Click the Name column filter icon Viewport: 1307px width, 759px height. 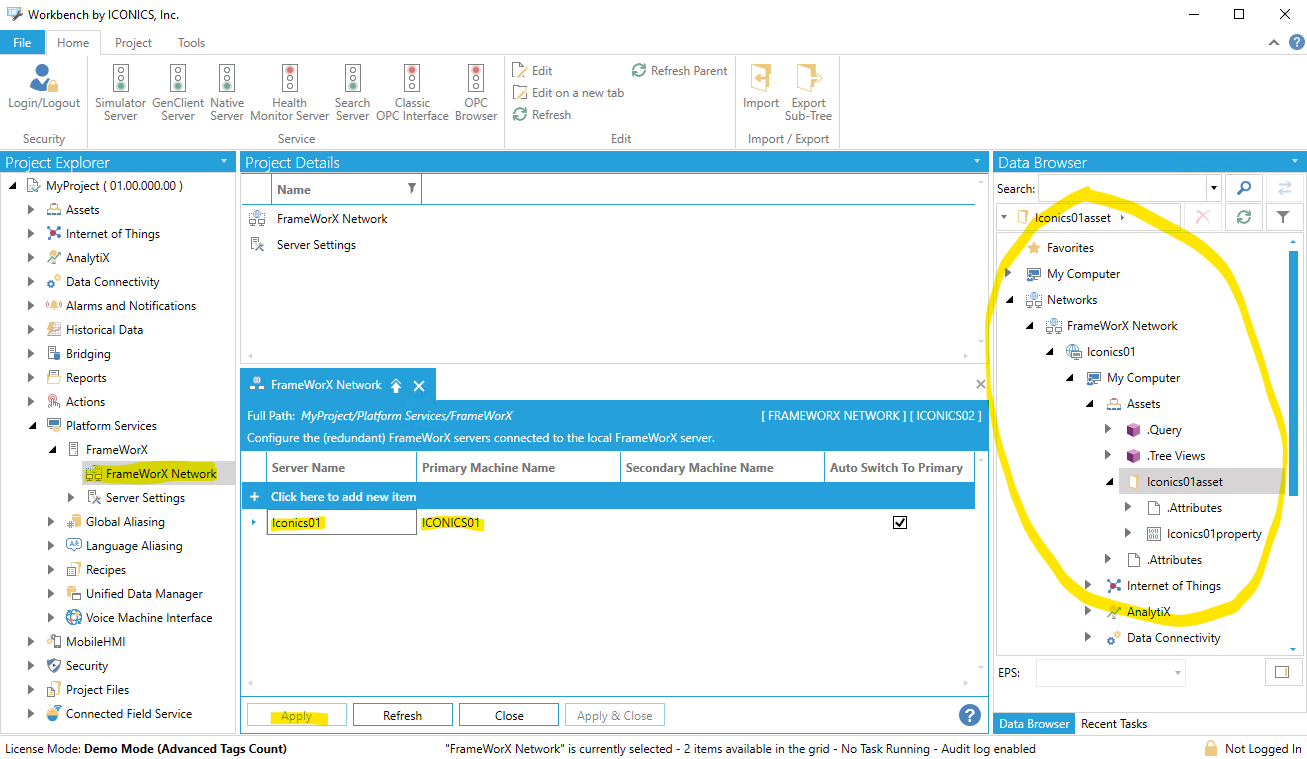411,188
